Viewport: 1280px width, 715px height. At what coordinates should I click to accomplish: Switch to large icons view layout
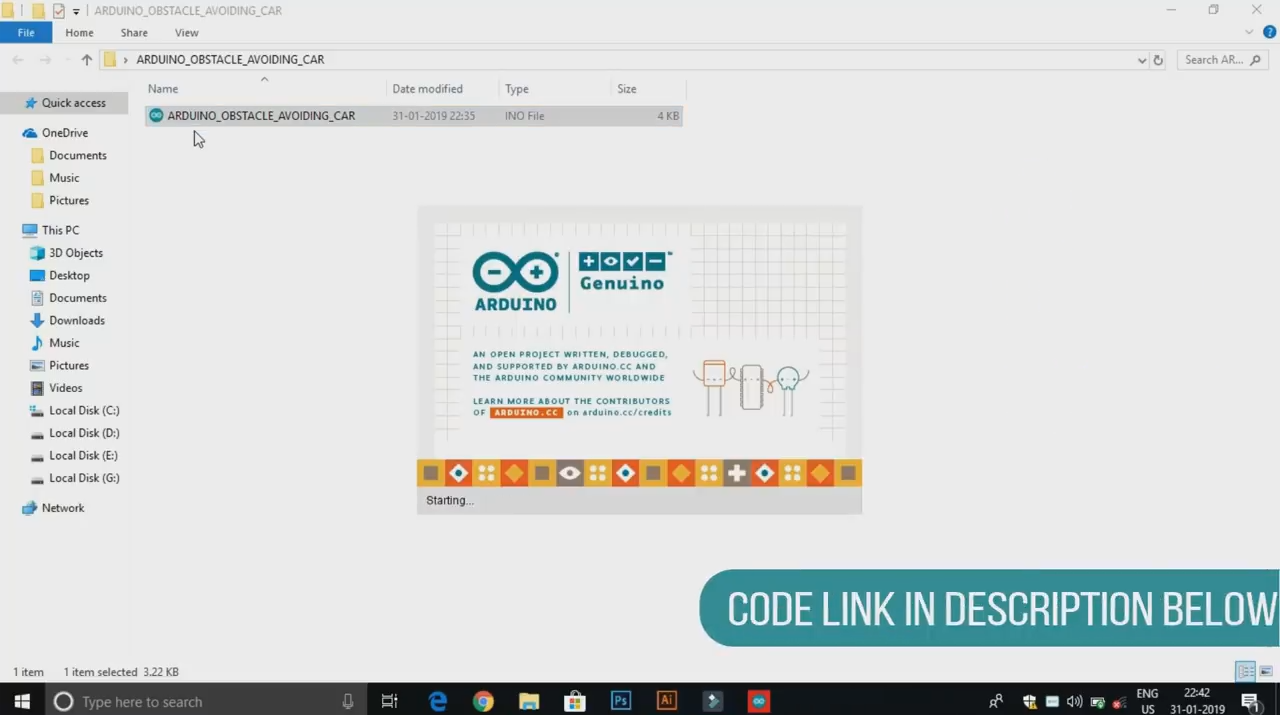coord(1266,671)
